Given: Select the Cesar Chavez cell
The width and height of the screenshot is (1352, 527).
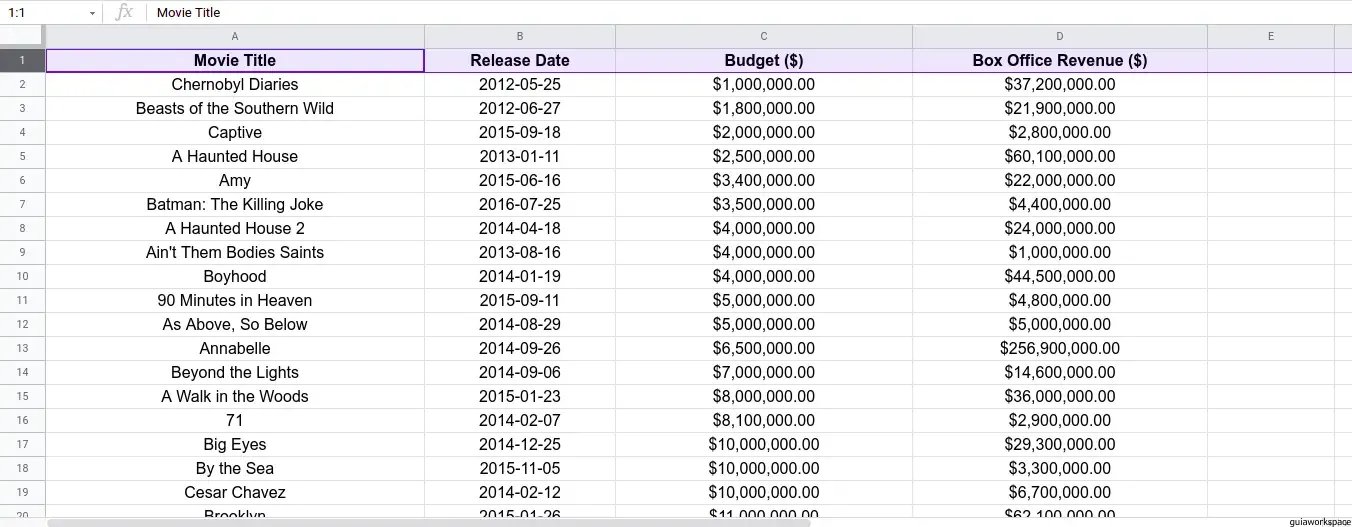Looking at the screenshot, I should [x=235, y=492].
